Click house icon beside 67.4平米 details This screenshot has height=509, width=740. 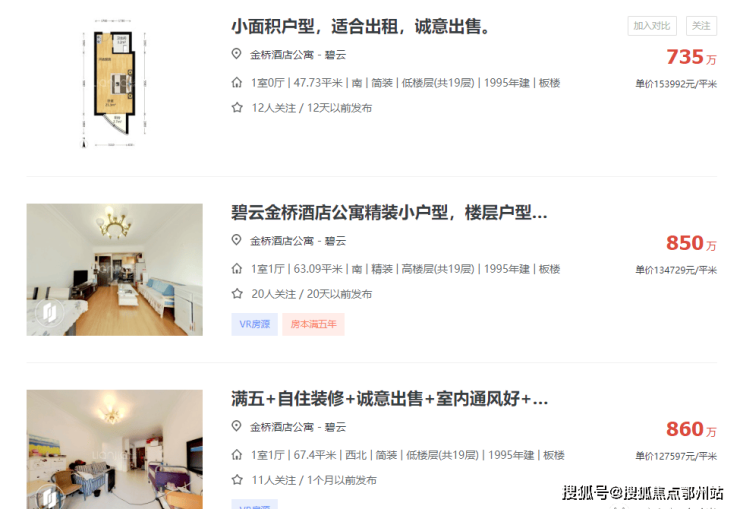coord(236,455)
